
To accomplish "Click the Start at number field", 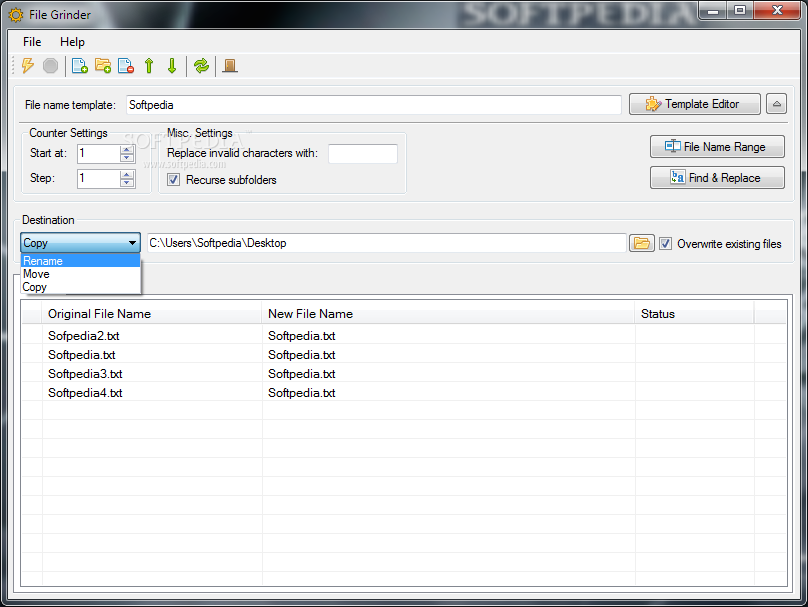I will (98, 154).
